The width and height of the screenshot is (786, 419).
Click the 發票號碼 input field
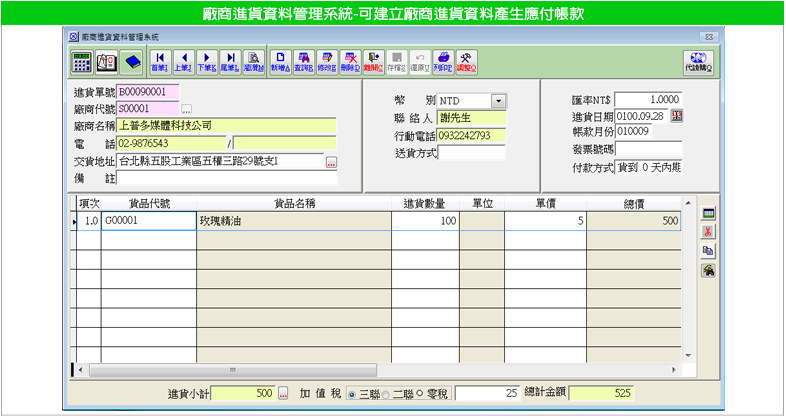[x=649, y=148]
